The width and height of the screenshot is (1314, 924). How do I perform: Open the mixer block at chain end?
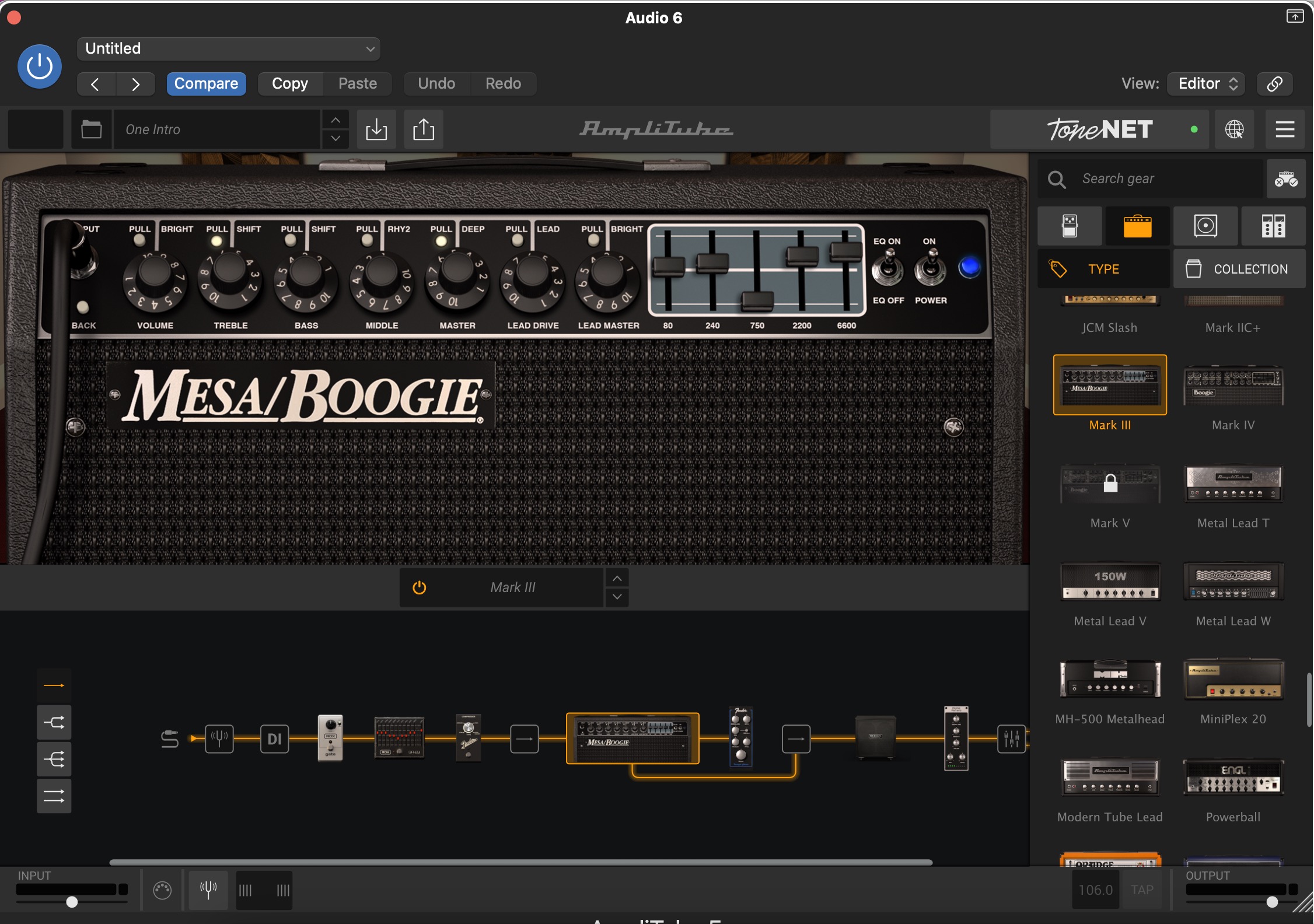1011,739
